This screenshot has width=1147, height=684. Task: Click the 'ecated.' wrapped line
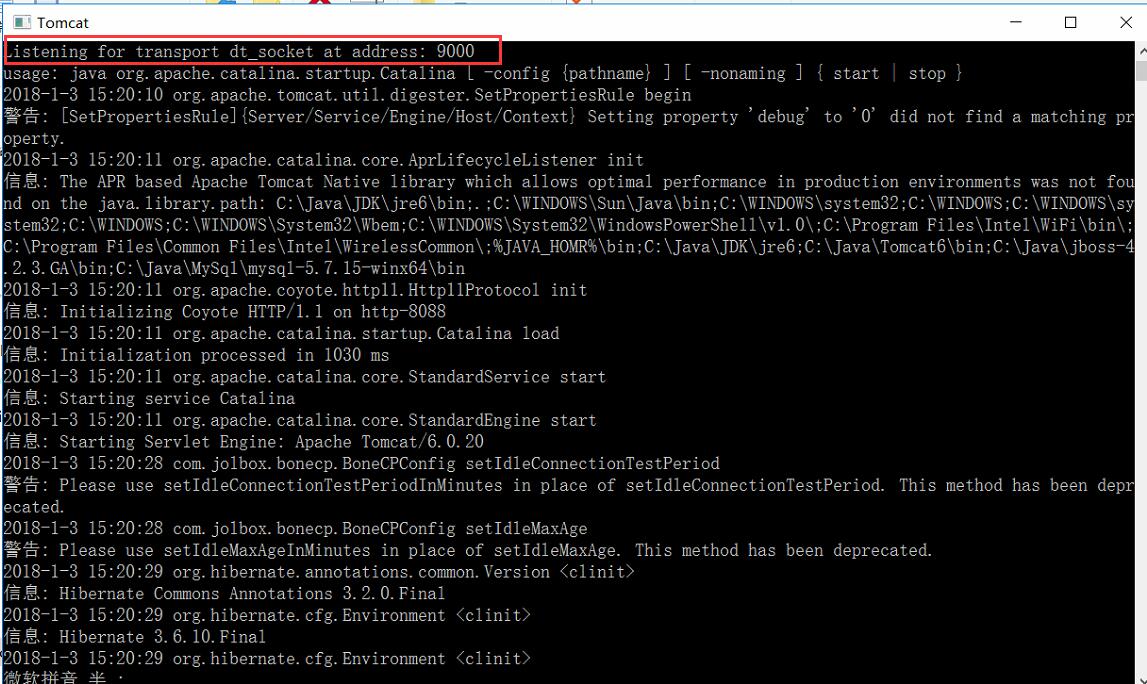point(34,506)
